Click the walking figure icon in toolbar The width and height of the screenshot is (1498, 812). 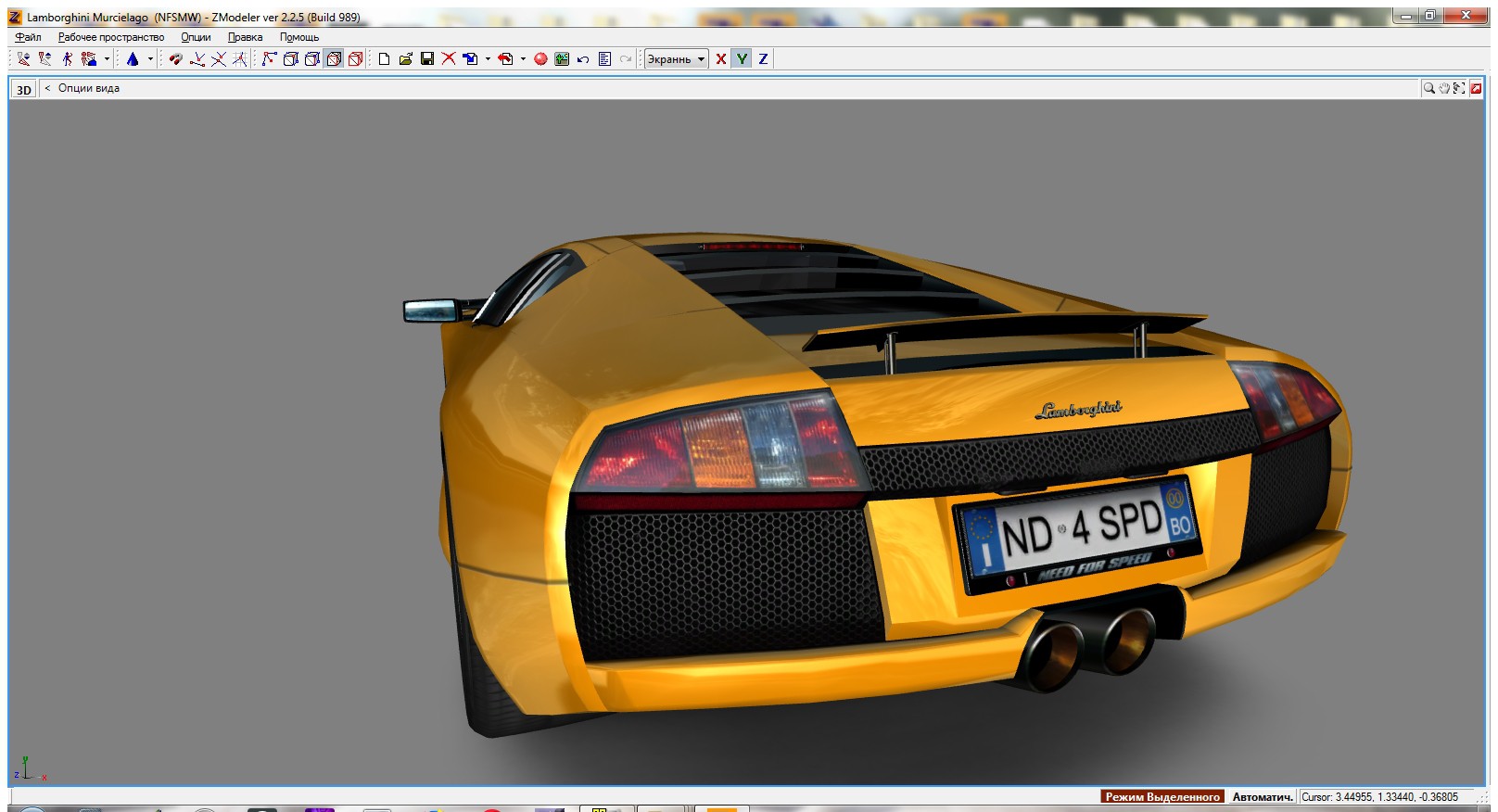(67, 58)
